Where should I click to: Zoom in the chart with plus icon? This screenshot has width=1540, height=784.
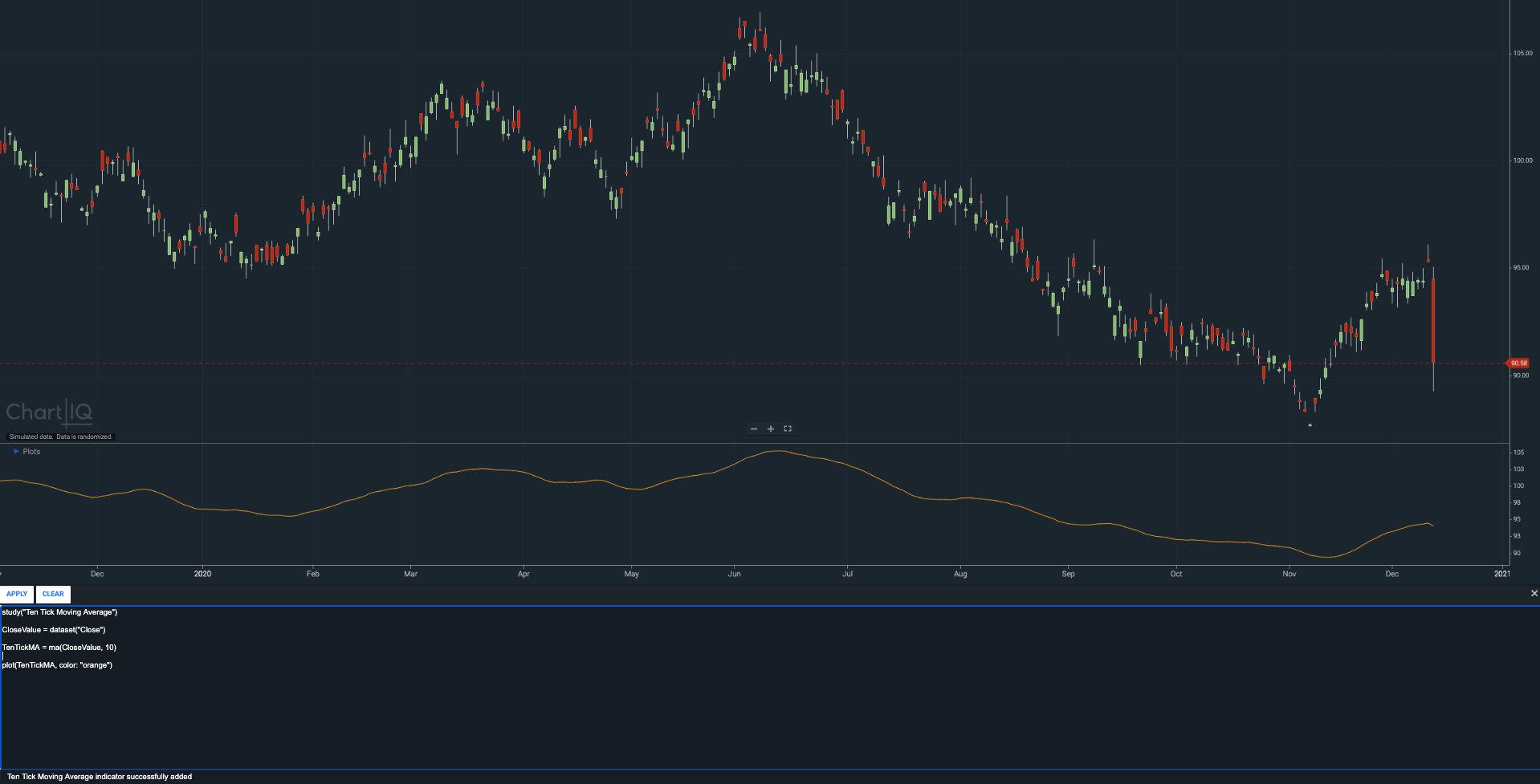click(771, 429)
